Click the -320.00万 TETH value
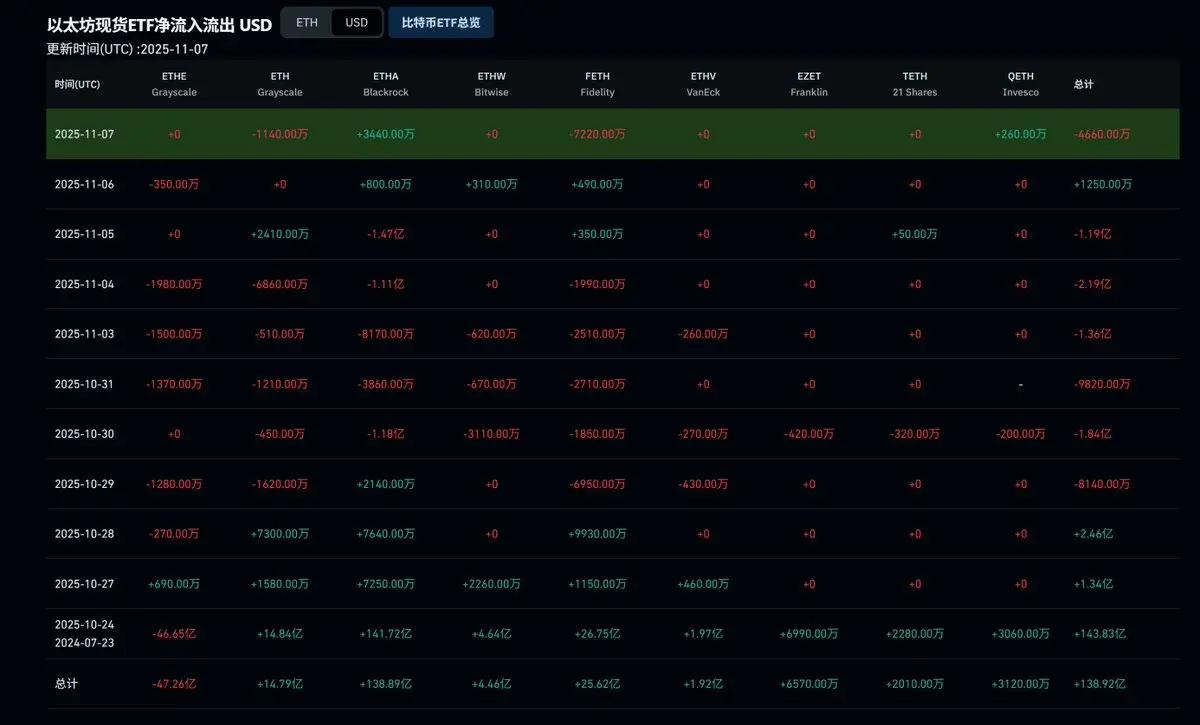This screenshot has width=1200, height=725. click(x=915, y=434)
